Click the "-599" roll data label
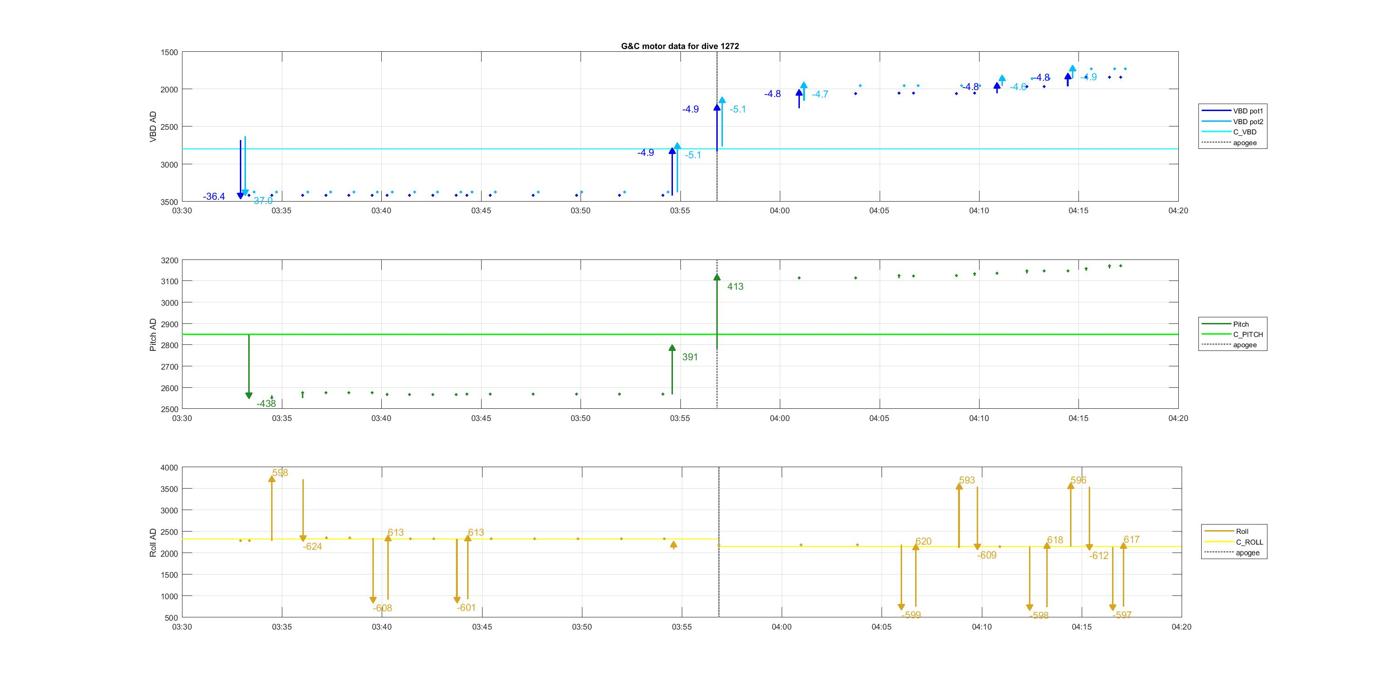This screenshot has width=1400, height=693. tap(911, 615)
